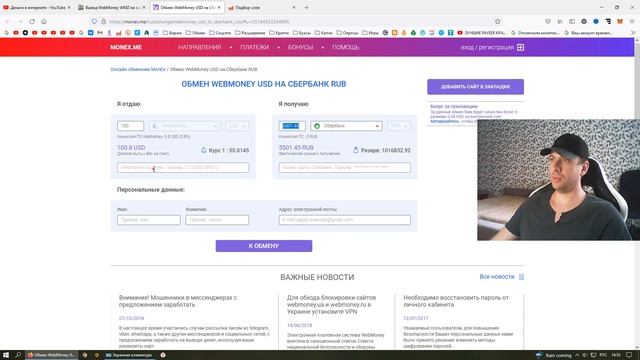
Task: Click the MONEX.ME logo
Action: point(126,47)
